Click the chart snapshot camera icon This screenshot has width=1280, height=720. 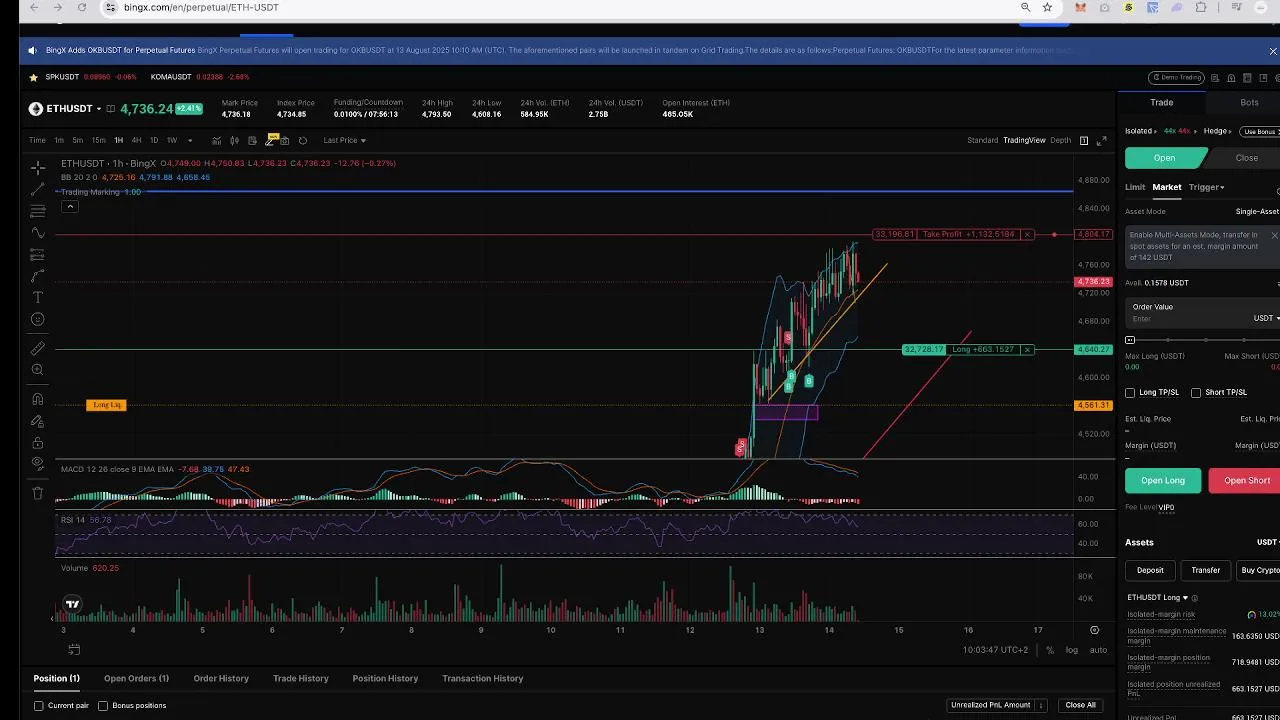pos(285,140)
